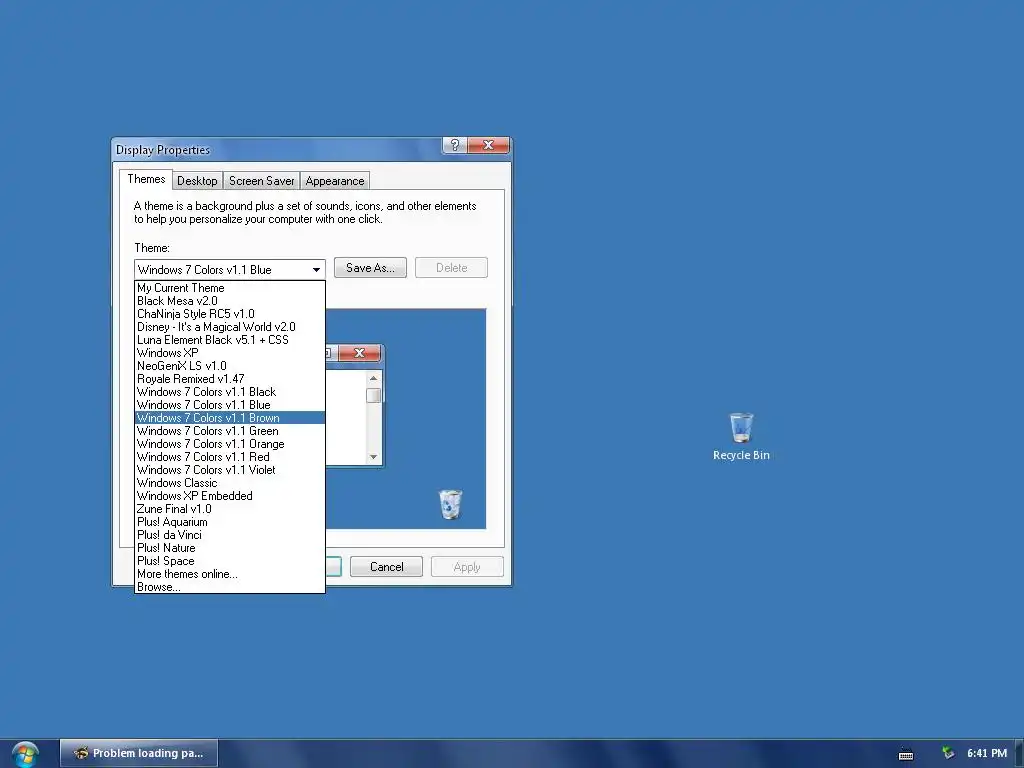The image size is (1024, 768).
Task: Click preview window scrollbar up arrow
Action: pos(374,378)
